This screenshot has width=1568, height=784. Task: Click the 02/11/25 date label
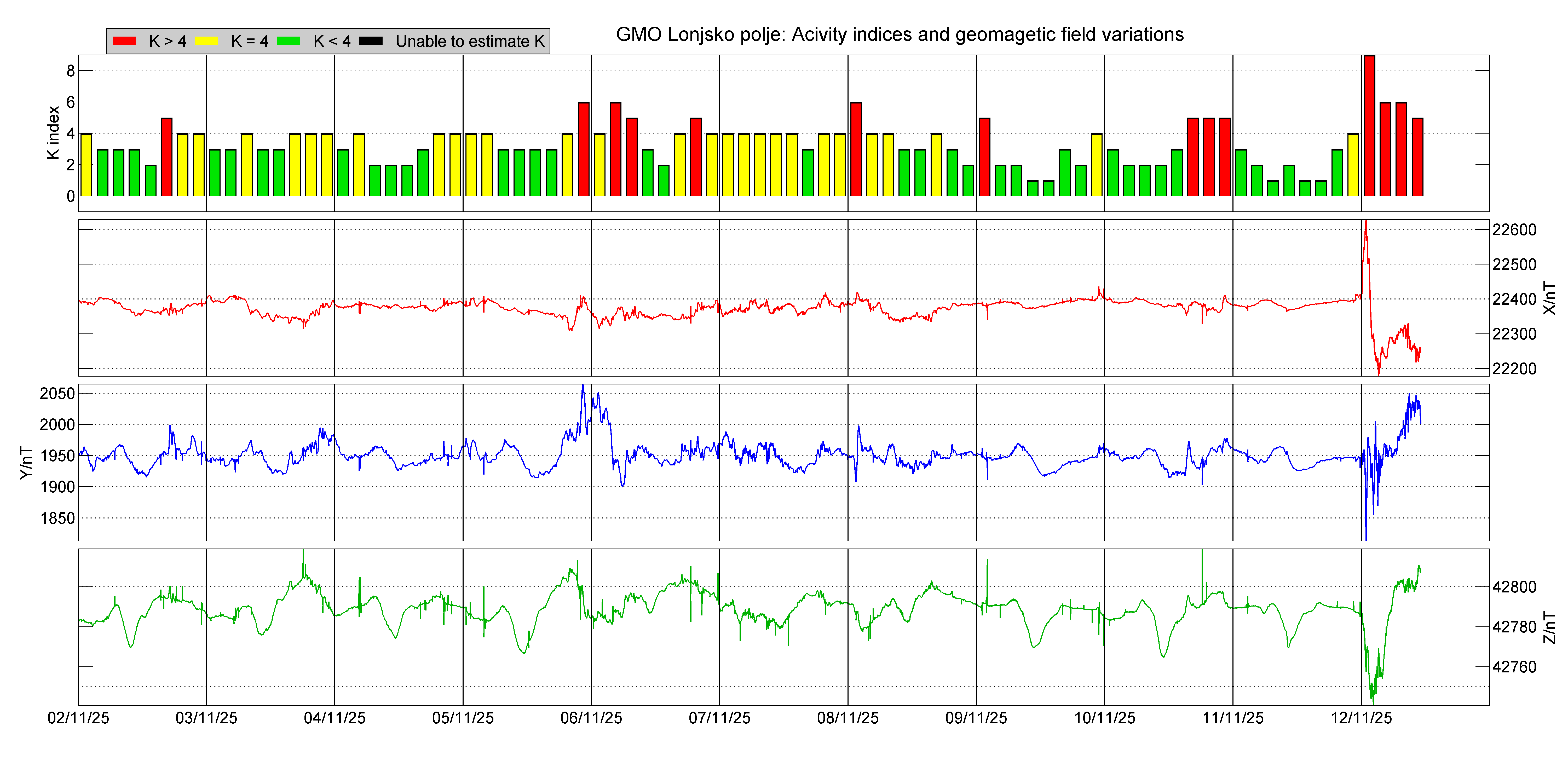78,718
